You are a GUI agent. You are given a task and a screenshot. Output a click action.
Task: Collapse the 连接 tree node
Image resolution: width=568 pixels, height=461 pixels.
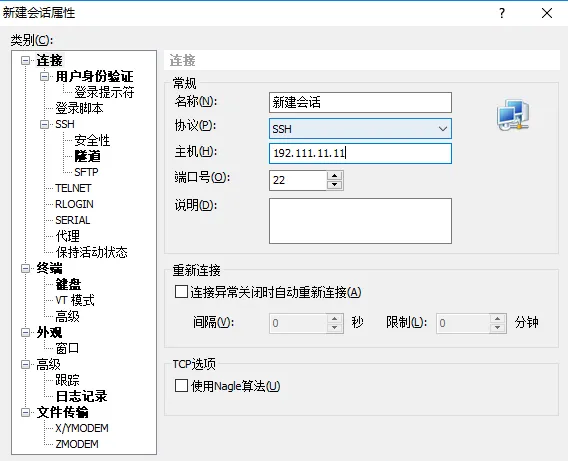click(25, 60)
